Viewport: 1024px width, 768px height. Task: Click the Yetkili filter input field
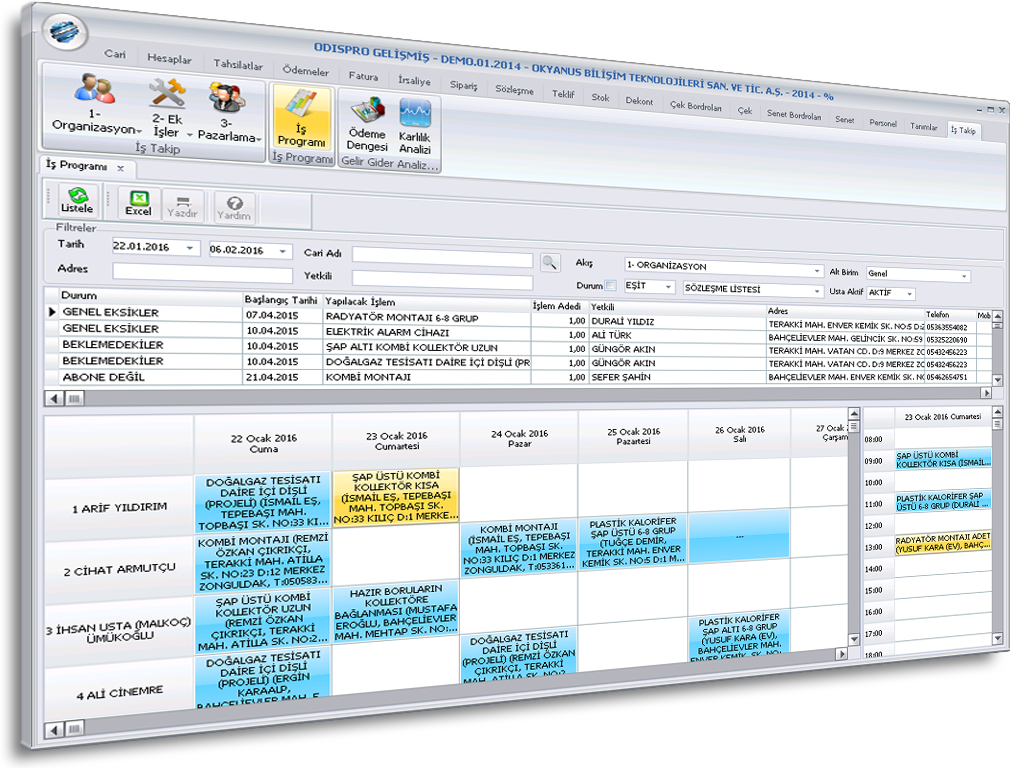tap(442, 281)
